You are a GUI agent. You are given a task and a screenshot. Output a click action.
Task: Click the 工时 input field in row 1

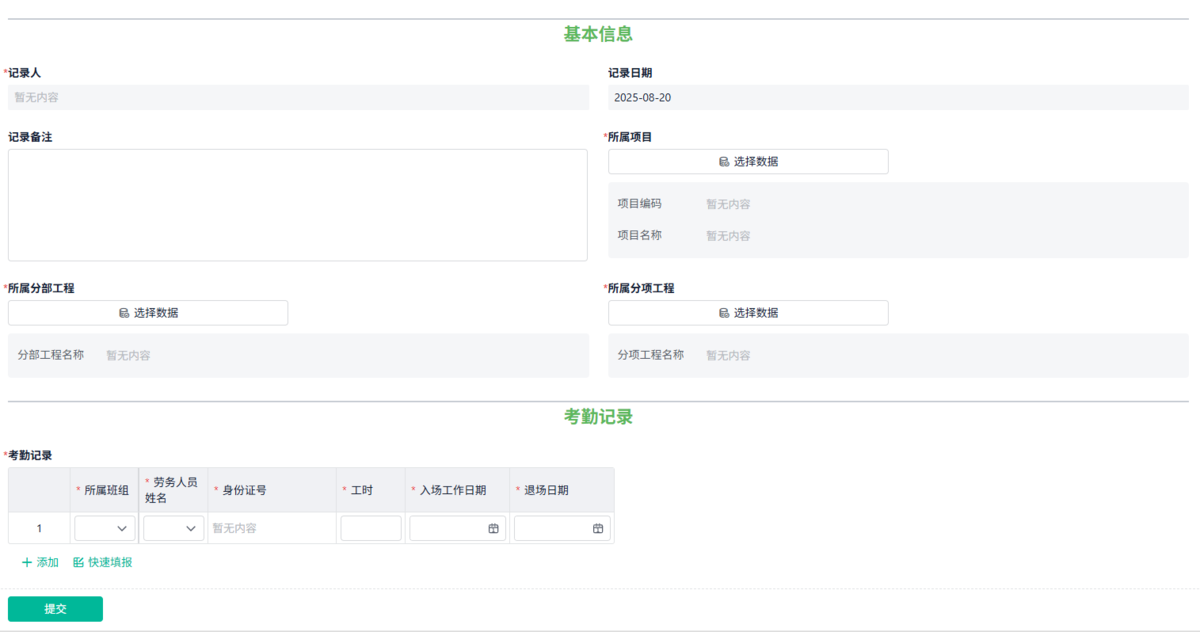[x=370, y=528]
